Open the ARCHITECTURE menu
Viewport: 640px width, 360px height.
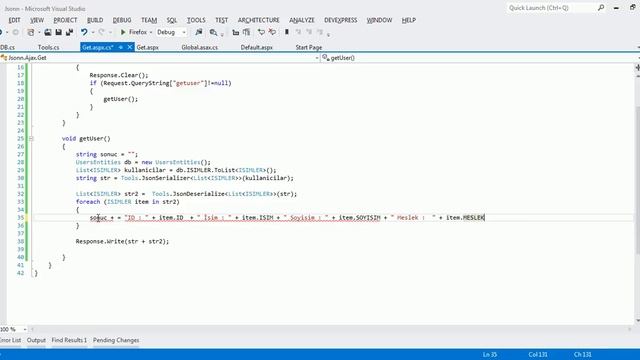click(258, 20)
